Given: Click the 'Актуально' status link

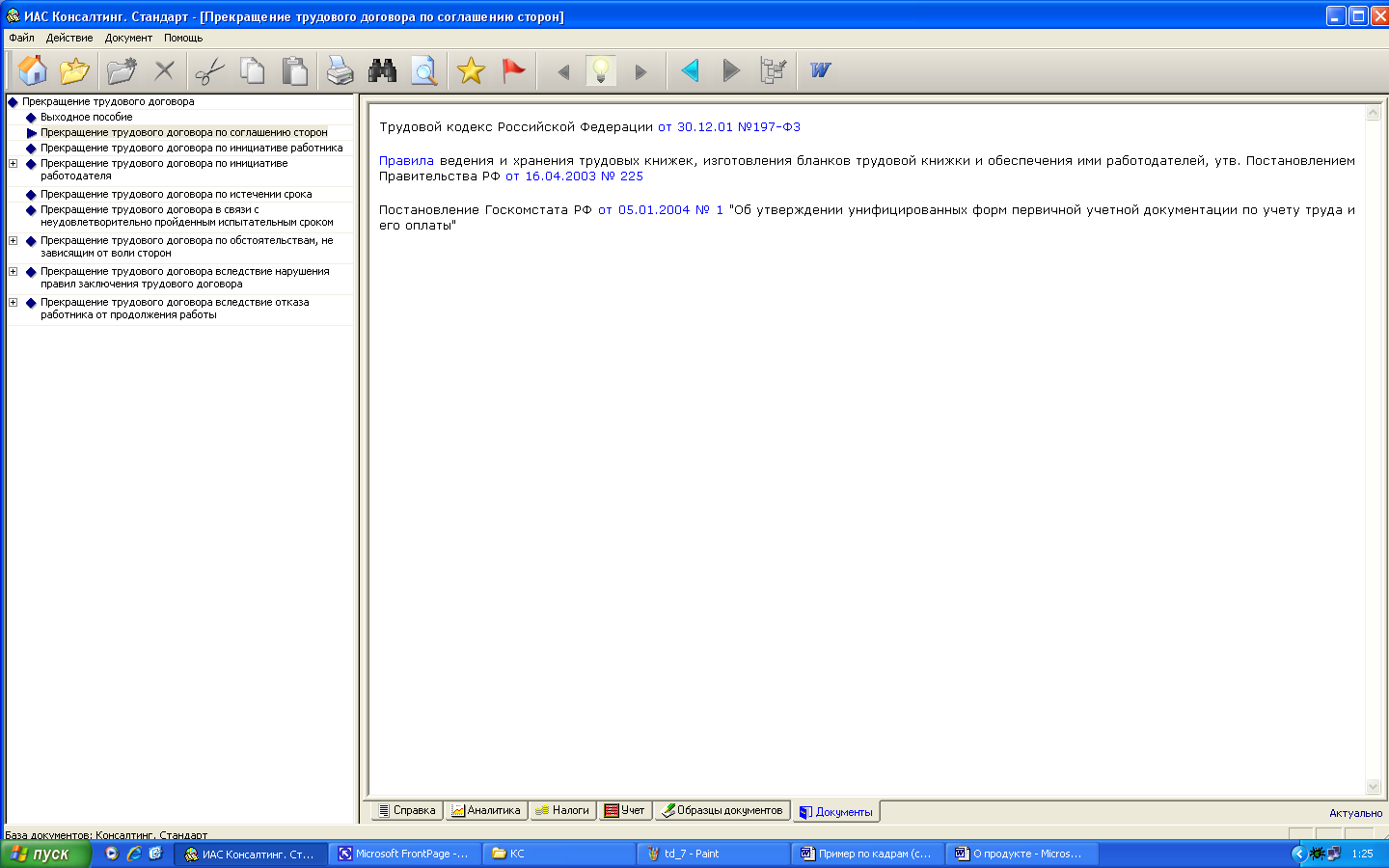Looking at the screenshot, I should [1355, 813].
